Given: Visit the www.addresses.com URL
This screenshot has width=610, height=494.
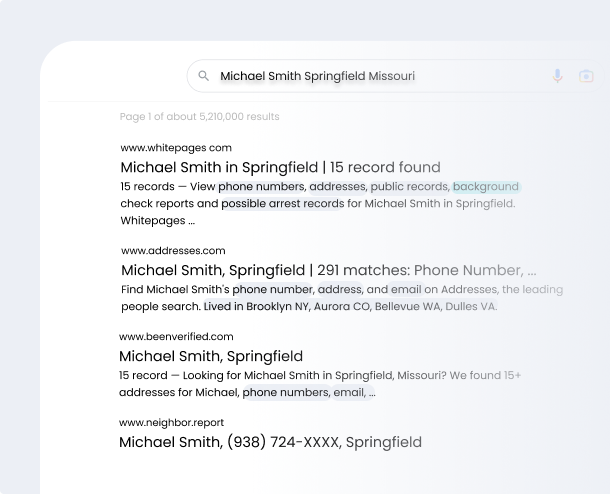Looking at the screenshot, I should (x=173, y=250).
